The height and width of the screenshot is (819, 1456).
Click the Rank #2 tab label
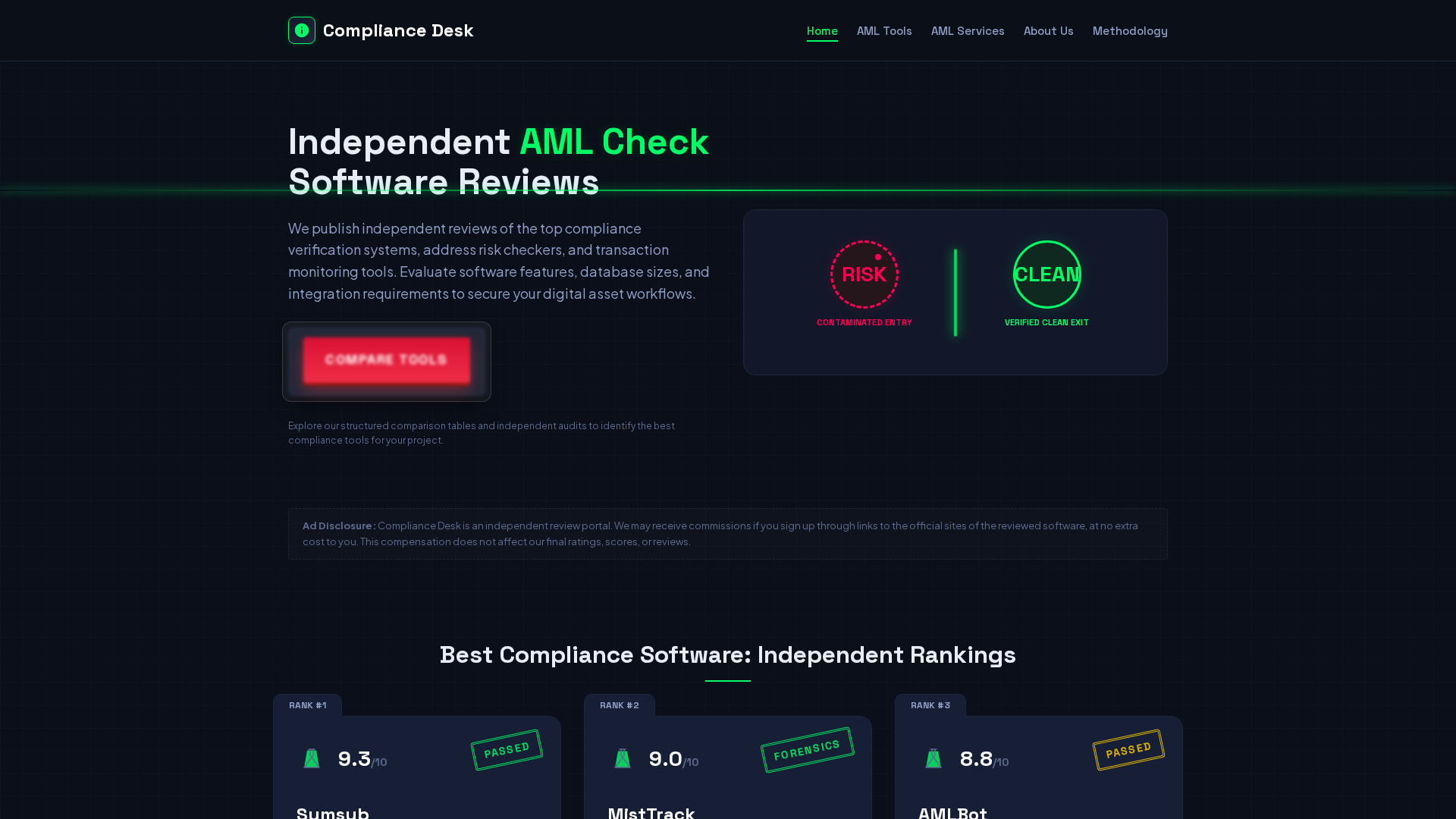(x=620, y=705)
